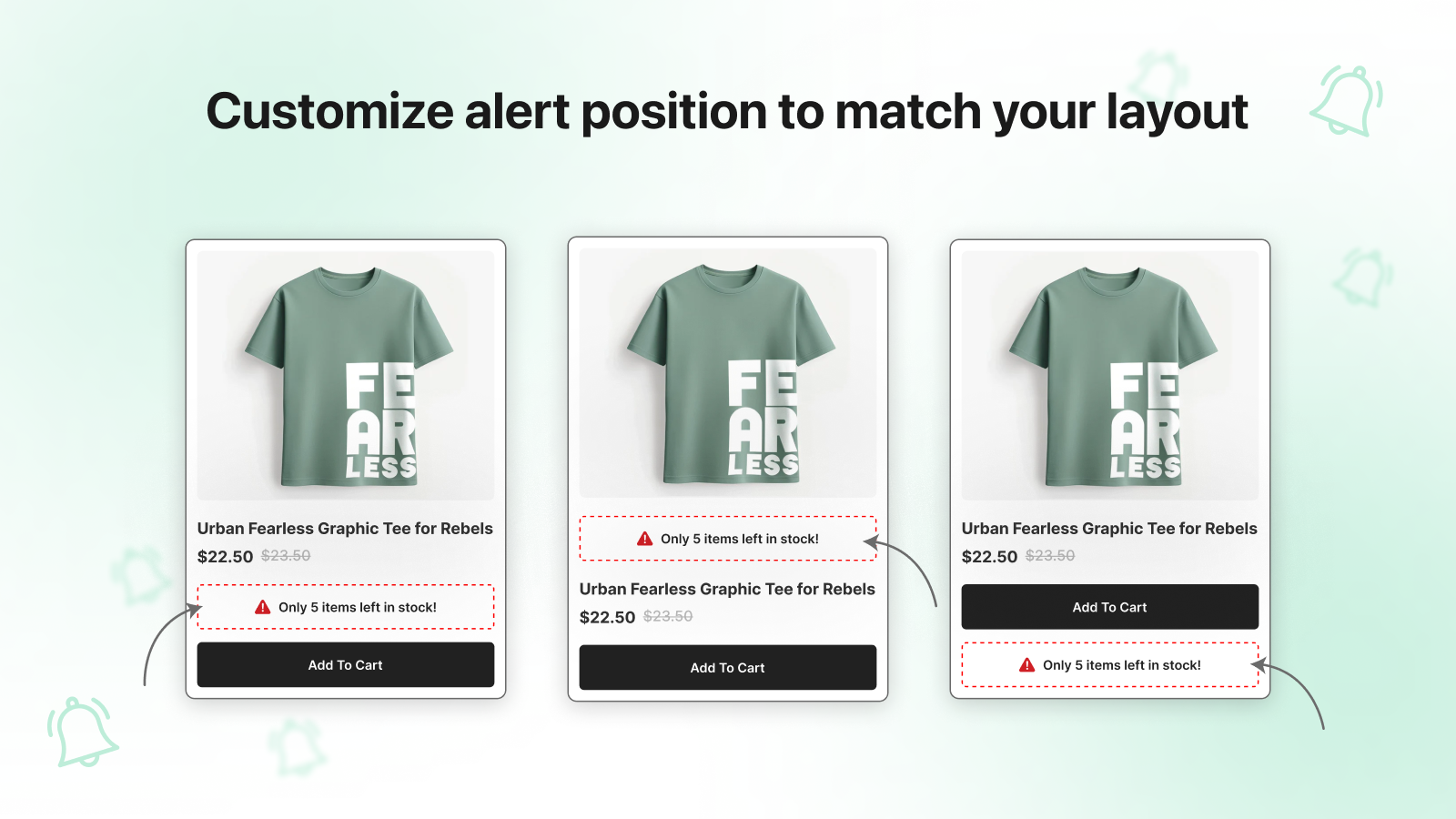Click right card Urban Fearless Graphic Tee title
This screenshot has height=819, width=1456.
[1109, 529]
